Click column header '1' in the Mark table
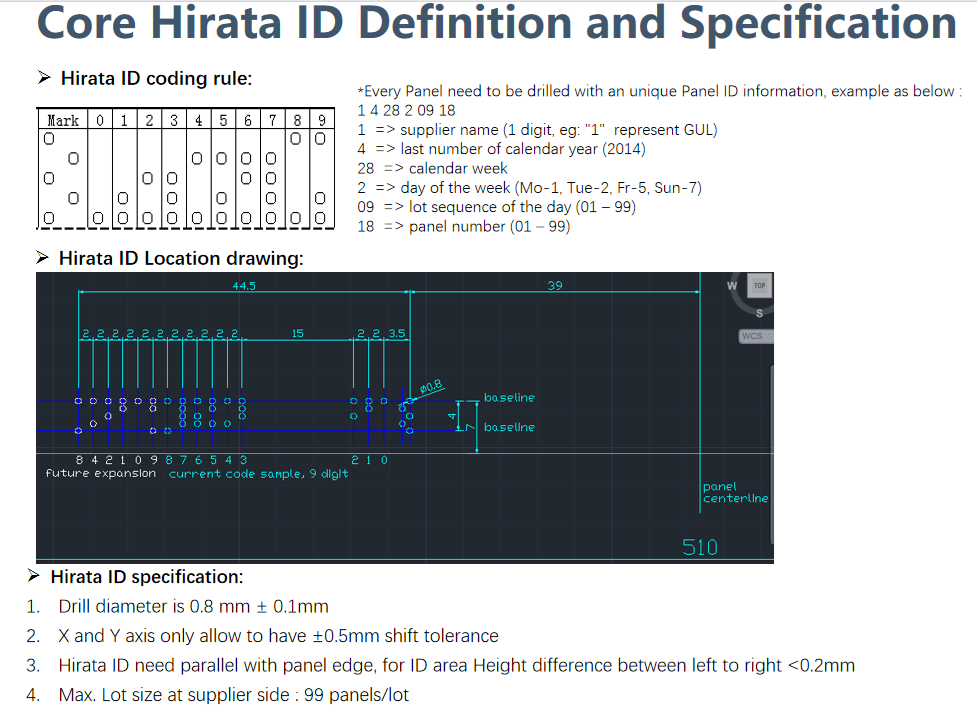977x709 pixels. [124, 120]
